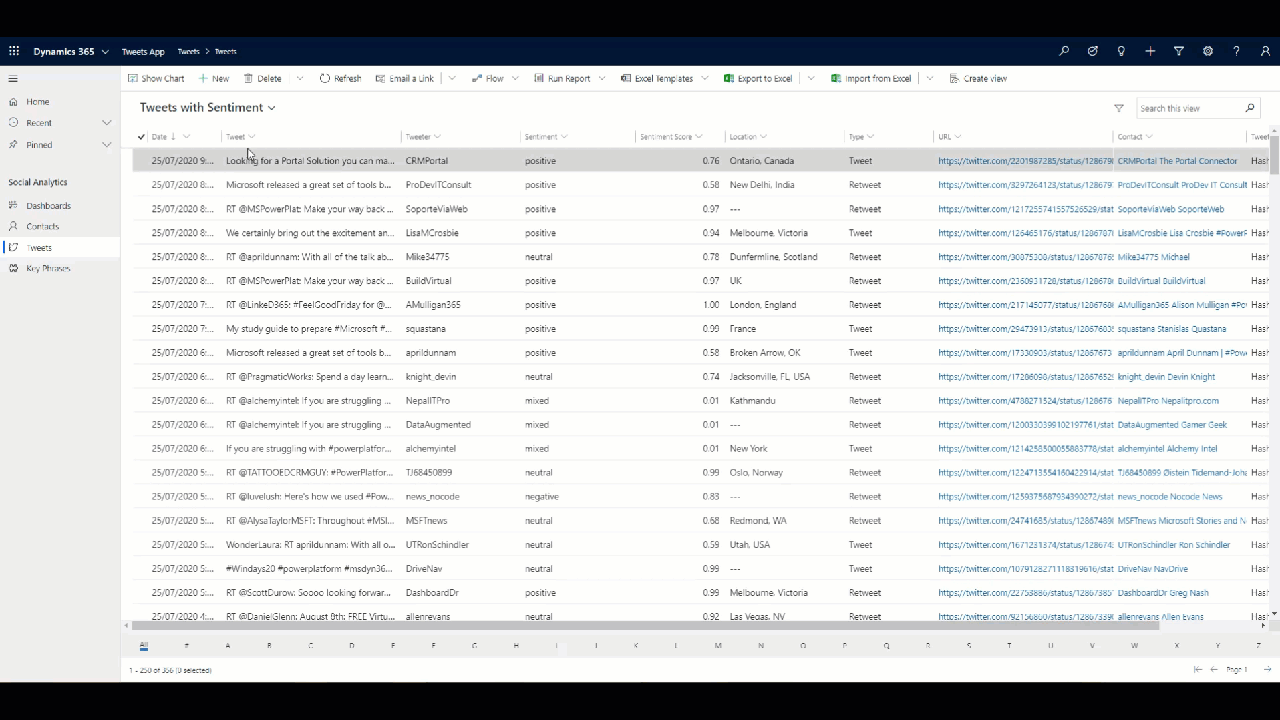Click the lightbulb assistant icon
The height and width of the screenshot is (720, 1280).
[x=1121, y=51]
